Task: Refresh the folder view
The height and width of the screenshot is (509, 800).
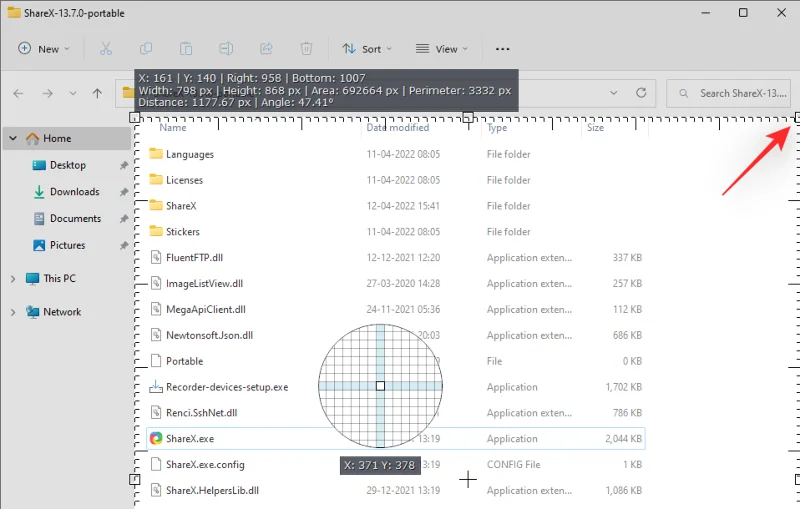Action: click(x=641, y=93)
